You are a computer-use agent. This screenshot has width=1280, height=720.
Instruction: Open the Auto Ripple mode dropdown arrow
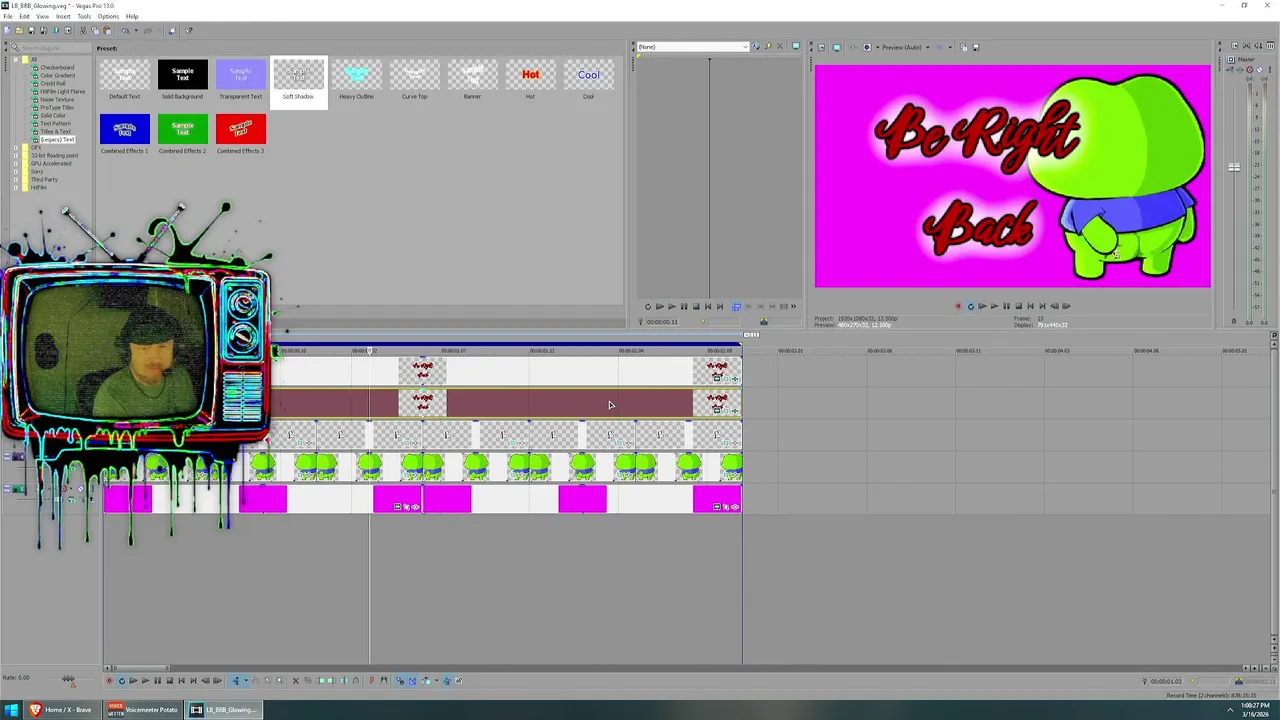[x=437, y=681]
